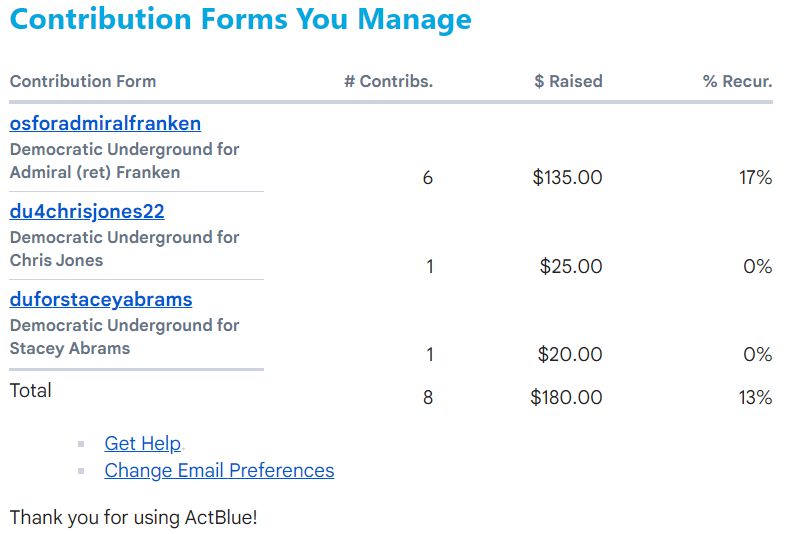Click the Contribution Form column header
Viewport: 786px width, 534px height.
coord(83,82)
